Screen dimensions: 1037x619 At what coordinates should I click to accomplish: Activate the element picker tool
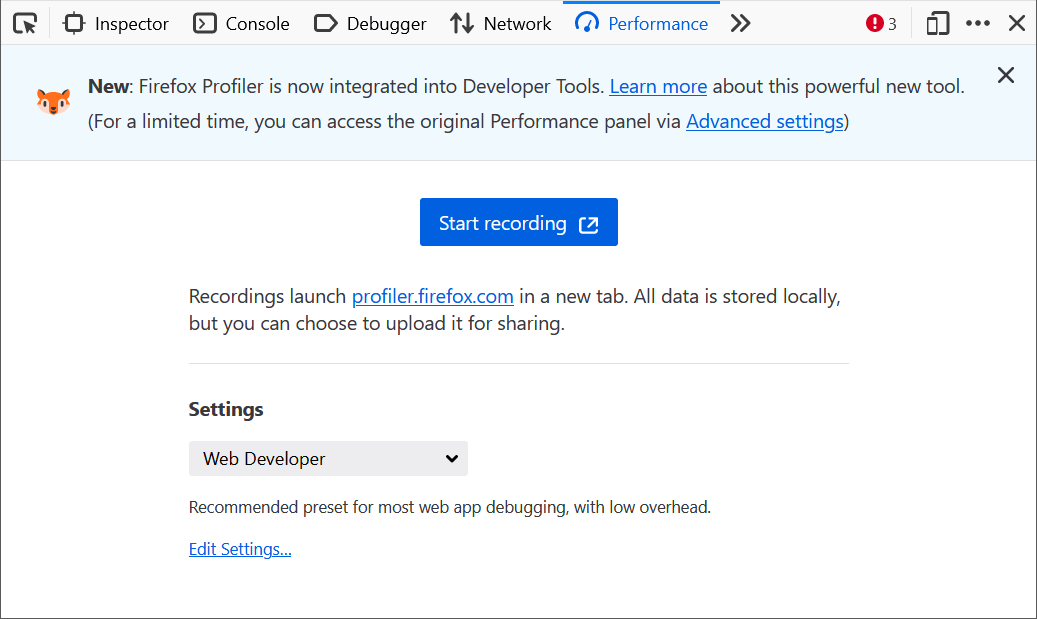point(25,24)
